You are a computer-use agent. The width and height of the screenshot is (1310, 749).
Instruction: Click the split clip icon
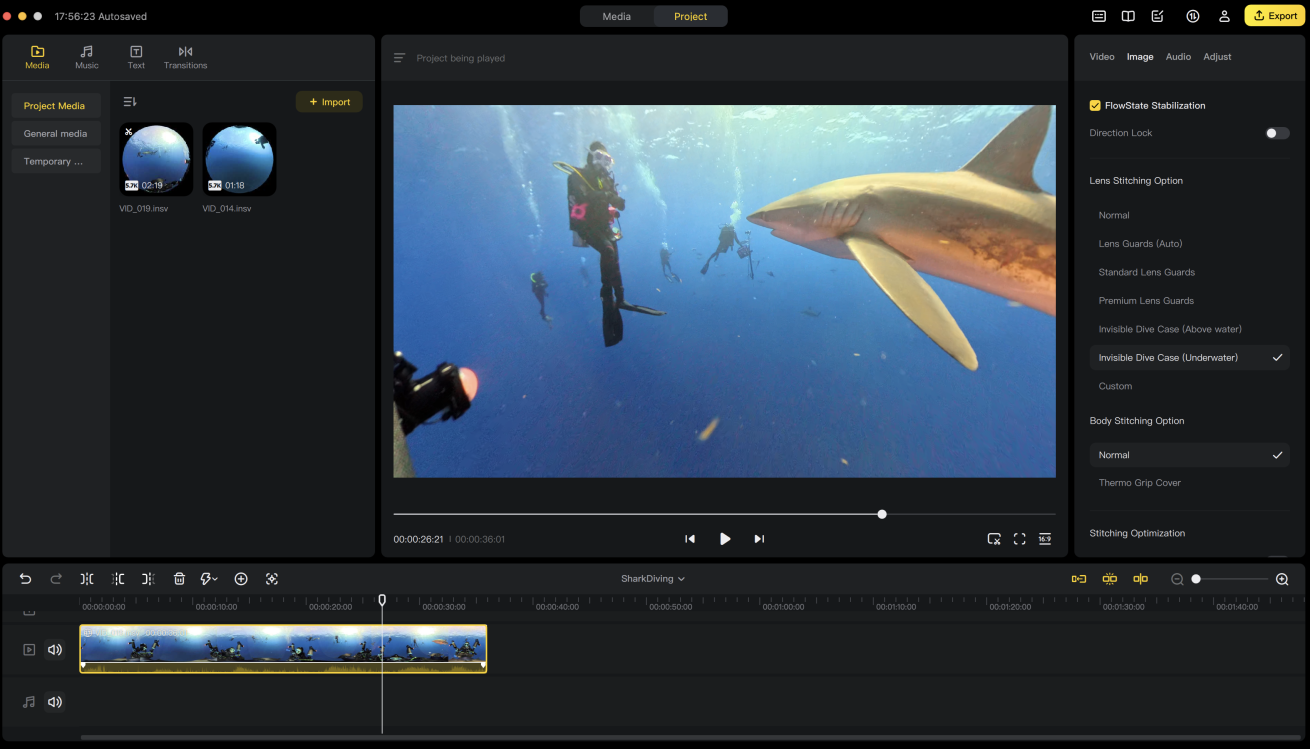[87, 579]
